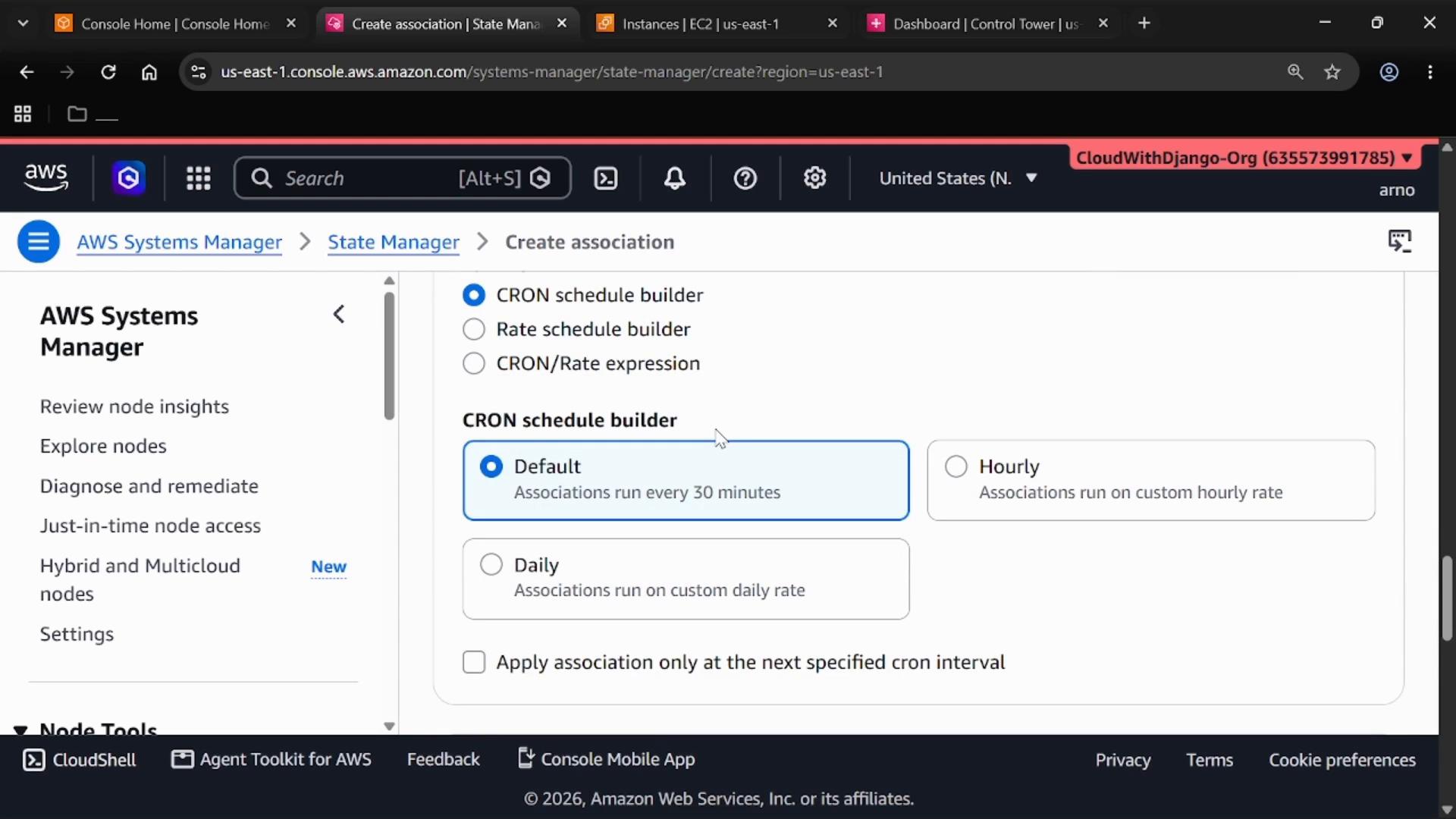Go to State Manager breadcrumb link
This screenshot has width=1456, height=819.
(x=394, y=242)
